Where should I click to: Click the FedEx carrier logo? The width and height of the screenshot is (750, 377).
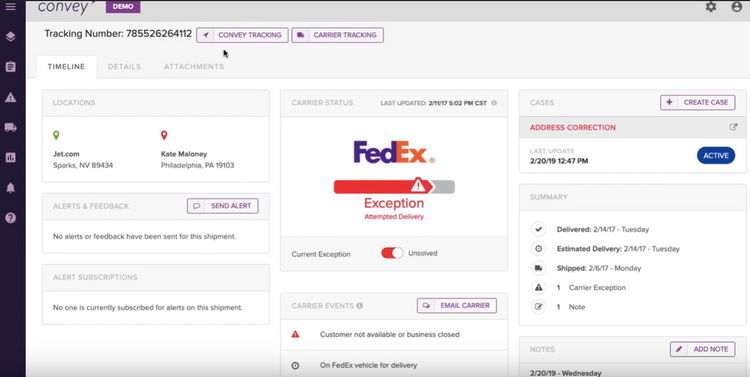point(394,152)
